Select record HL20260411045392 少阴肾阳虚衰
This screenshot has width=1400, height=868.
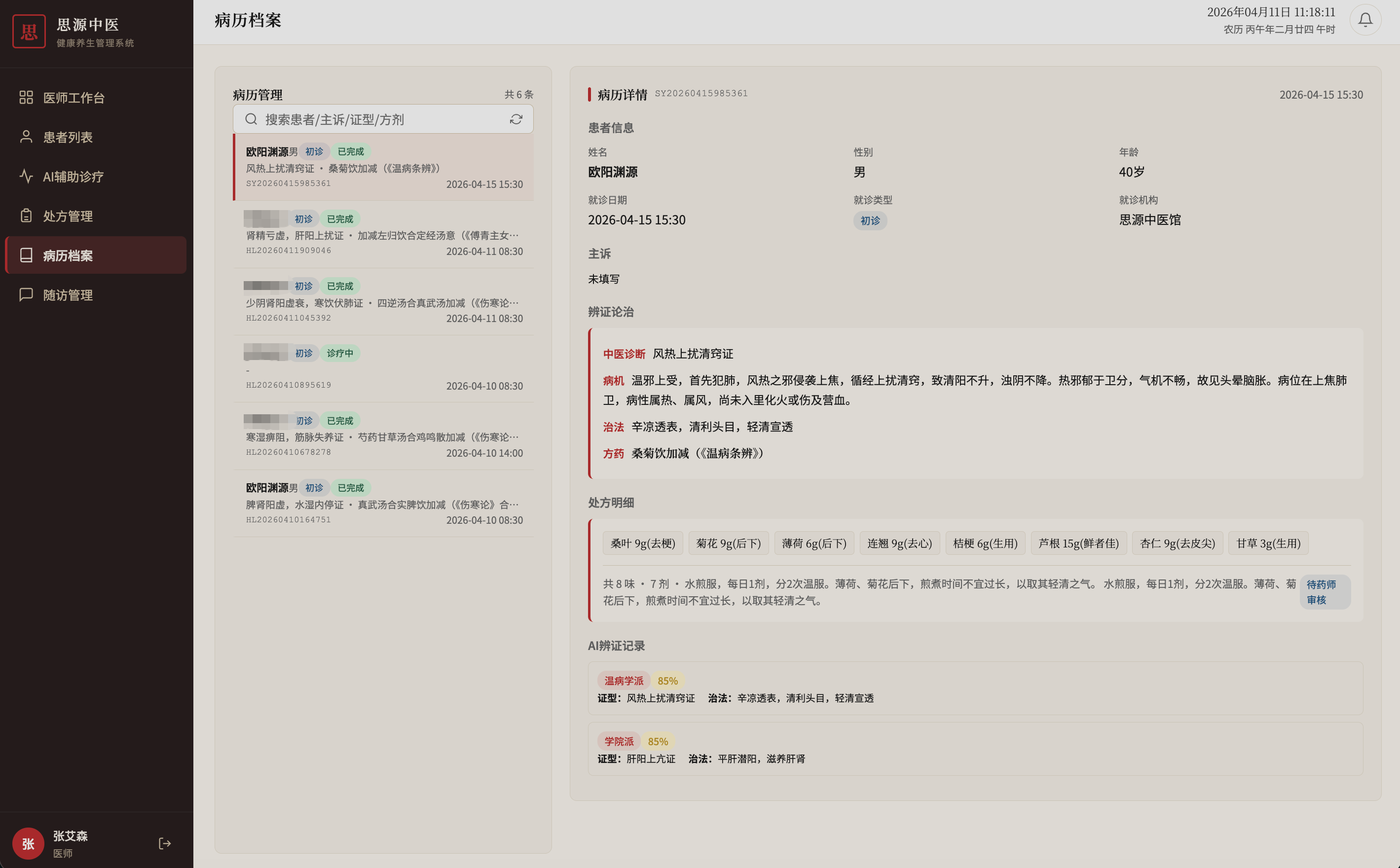pos(383,302)
